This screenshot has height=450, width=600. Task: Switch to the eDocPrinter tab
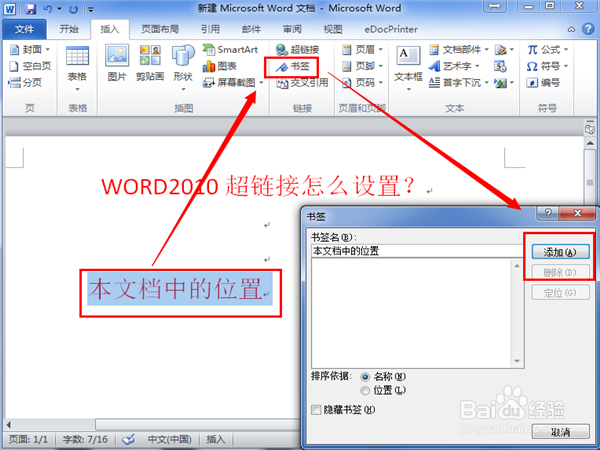(x=391, y=29)
